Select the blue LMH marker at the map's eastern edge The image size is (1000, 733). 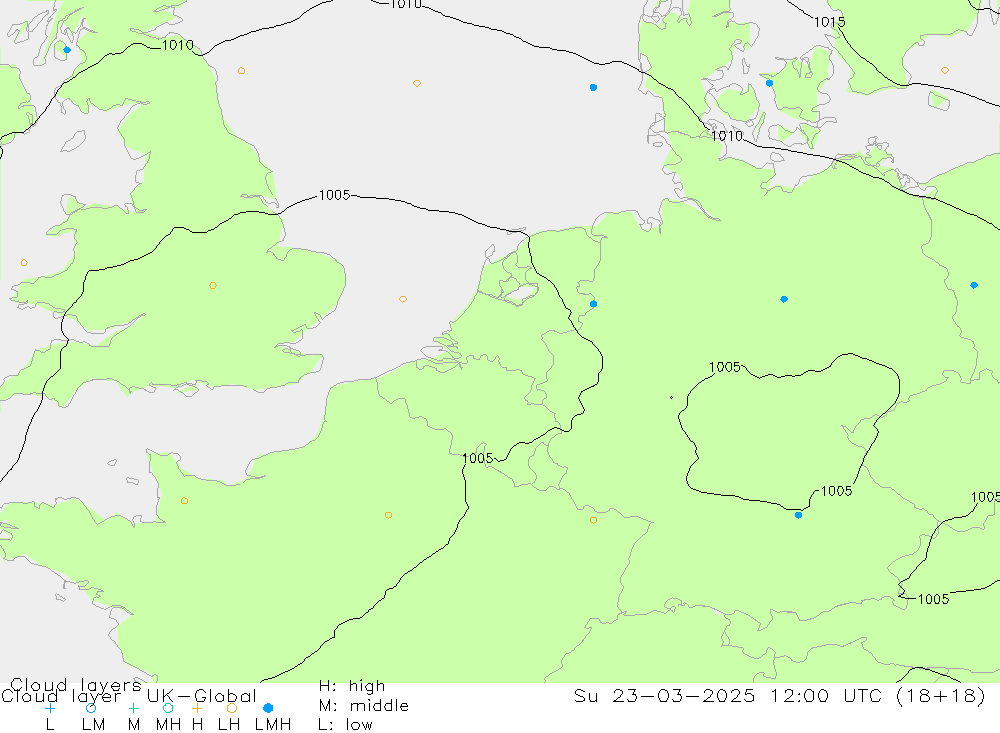point(974,285)
